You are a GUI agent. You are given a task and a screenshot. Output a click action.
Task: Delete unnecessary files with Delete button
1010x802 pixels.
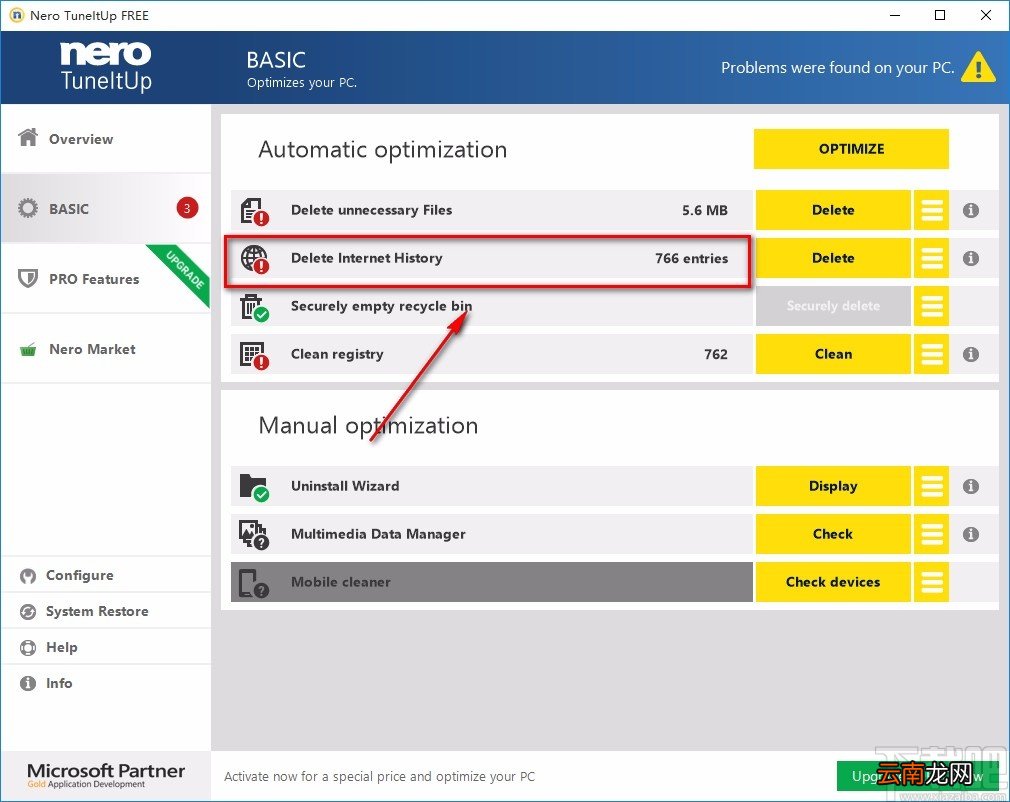833,210
